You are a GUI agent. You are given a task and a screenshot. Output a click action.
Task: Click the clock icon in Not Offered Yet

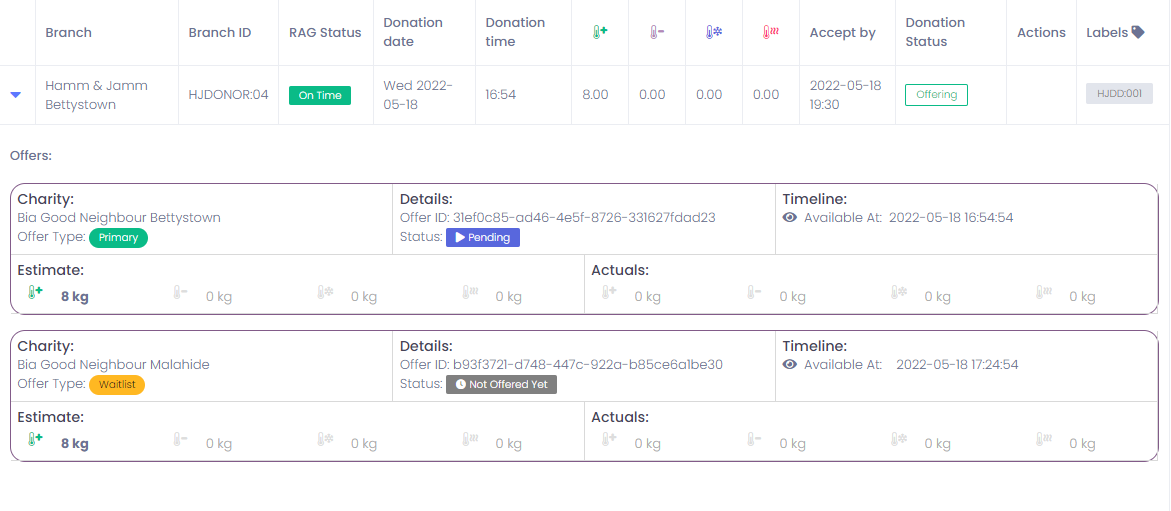pos(460,384)
